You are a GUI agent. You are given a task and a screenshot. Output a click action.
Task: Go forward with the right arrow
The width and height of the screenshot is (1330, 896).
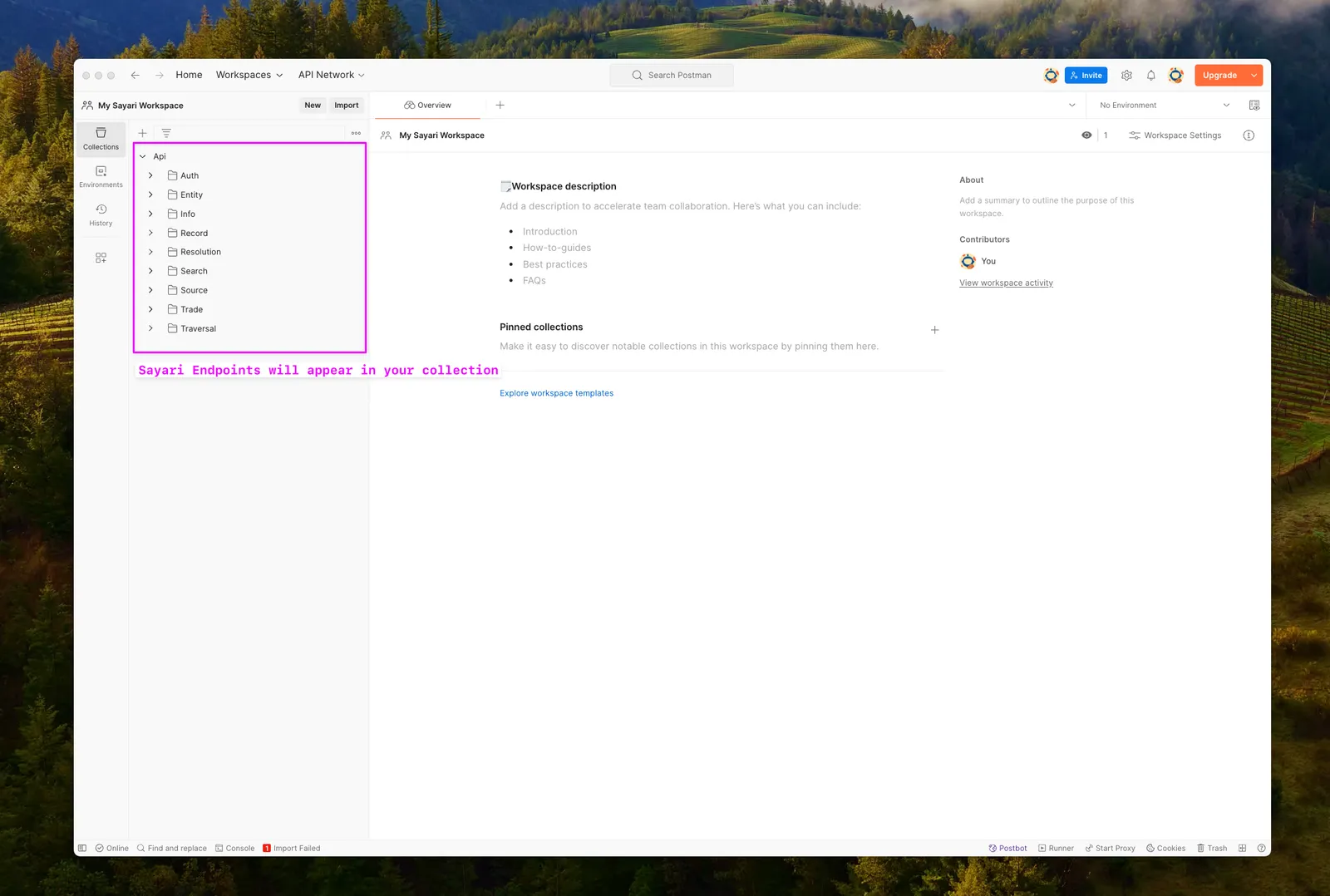[x=159, y=75]
